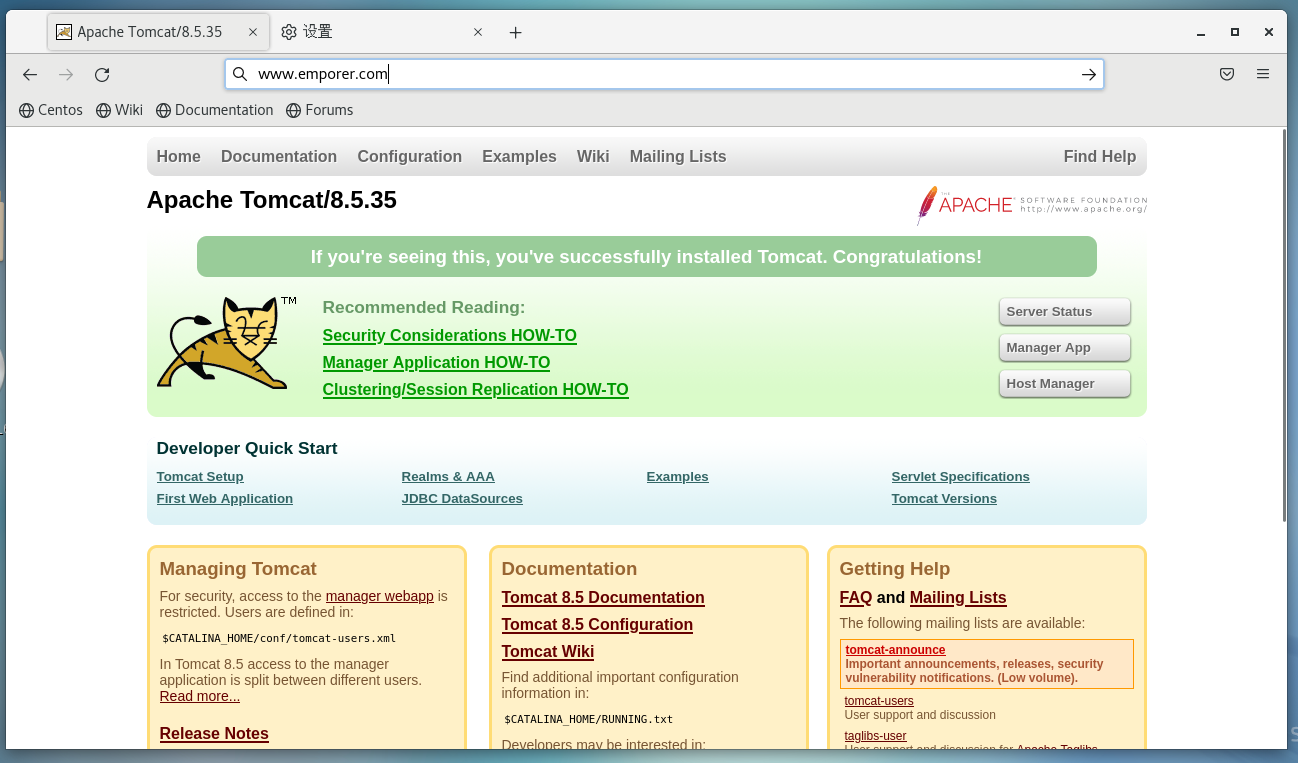
Task: Click the manager webapp link
Action: [380, 596]
